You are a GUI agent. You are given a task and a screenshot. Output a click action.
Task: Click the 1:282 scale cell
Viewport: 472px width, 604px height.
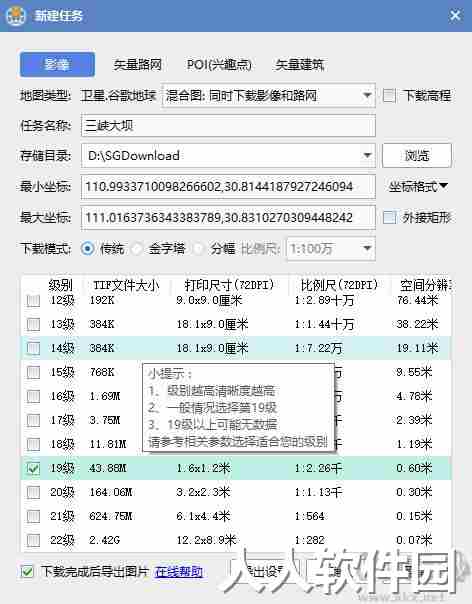coord(309,540)
